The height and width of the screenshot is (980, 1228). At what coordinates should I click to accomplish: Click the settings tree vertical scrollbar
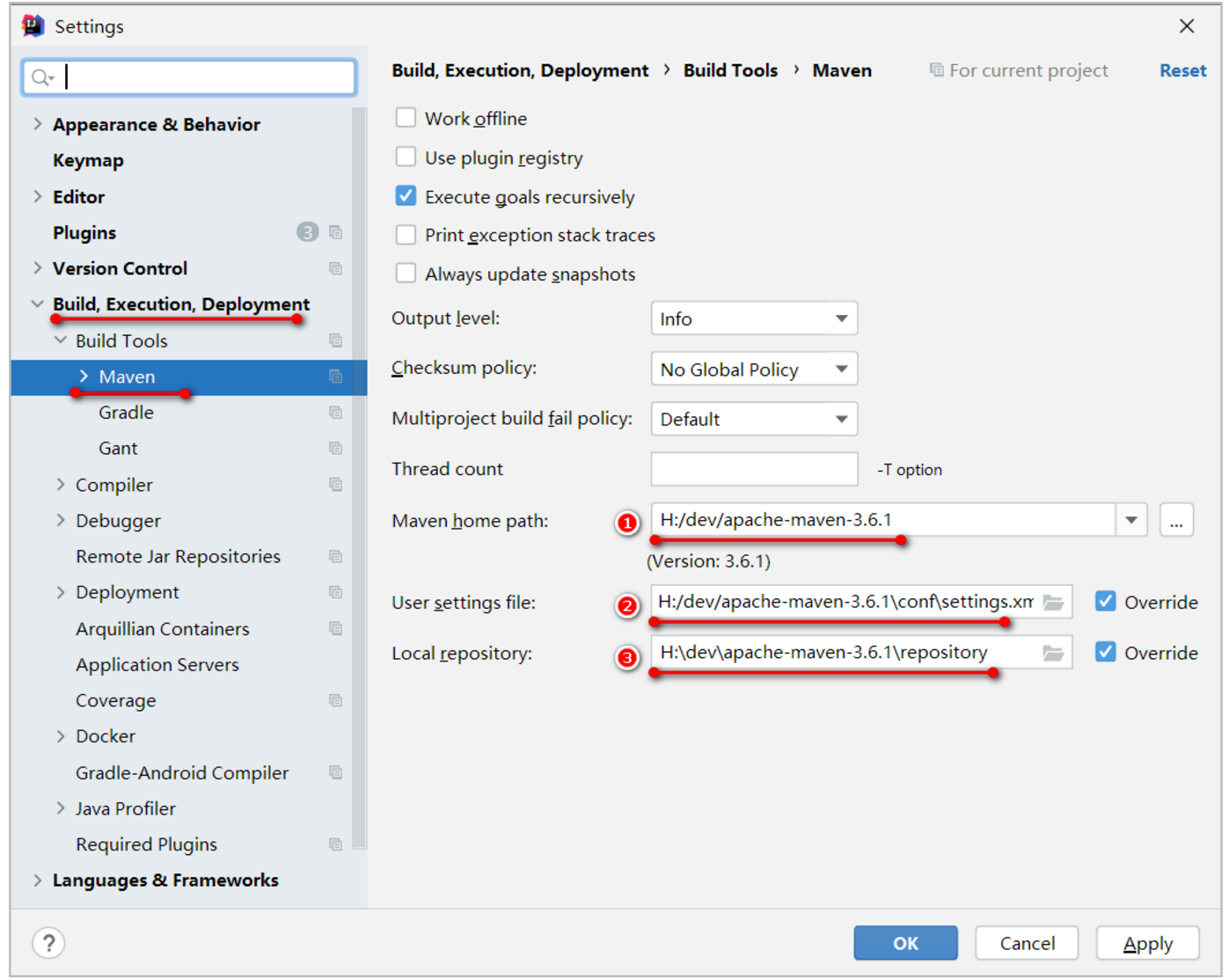359,478
